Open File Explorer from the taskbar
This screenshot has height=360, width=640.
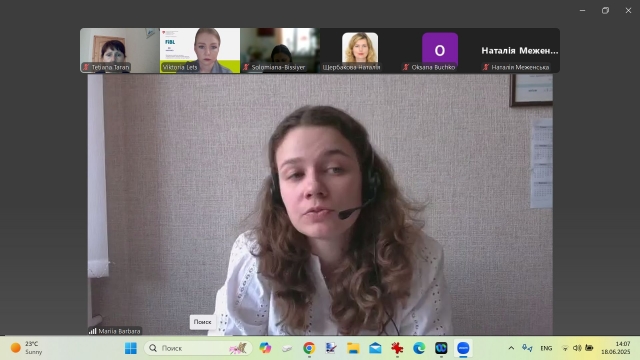pyautogui.click(x=353, y=348)
